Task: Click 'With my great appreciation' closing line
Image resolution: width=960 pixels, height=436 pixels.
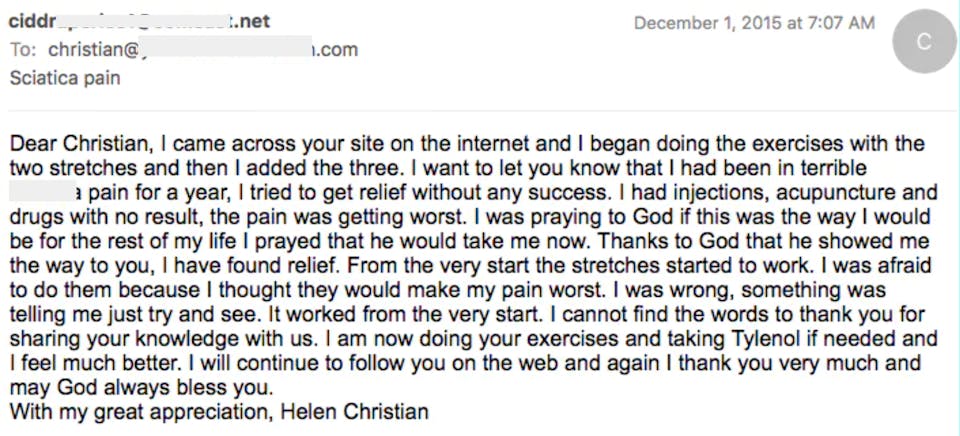Action: 140,412
